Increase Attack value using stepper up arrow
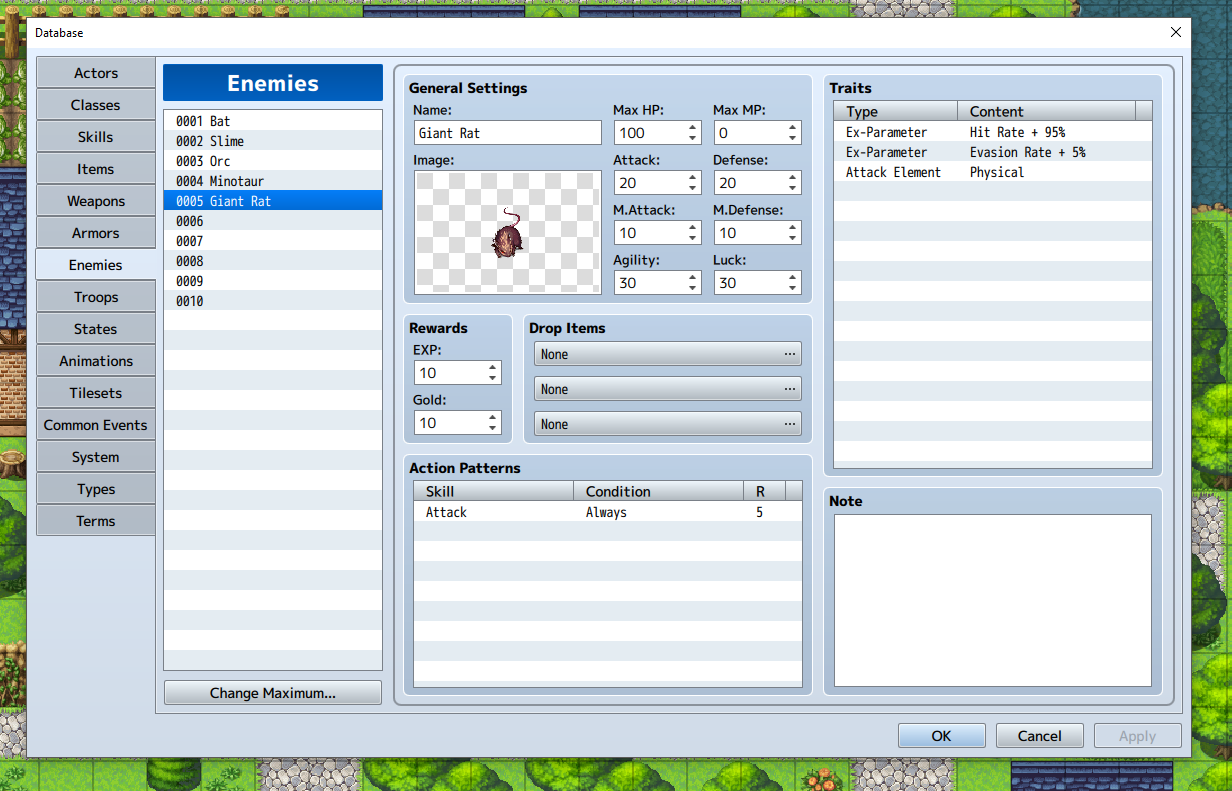The width and height of the screenshot is (1232, 791). pyautogui.click(x=693, y=177)
